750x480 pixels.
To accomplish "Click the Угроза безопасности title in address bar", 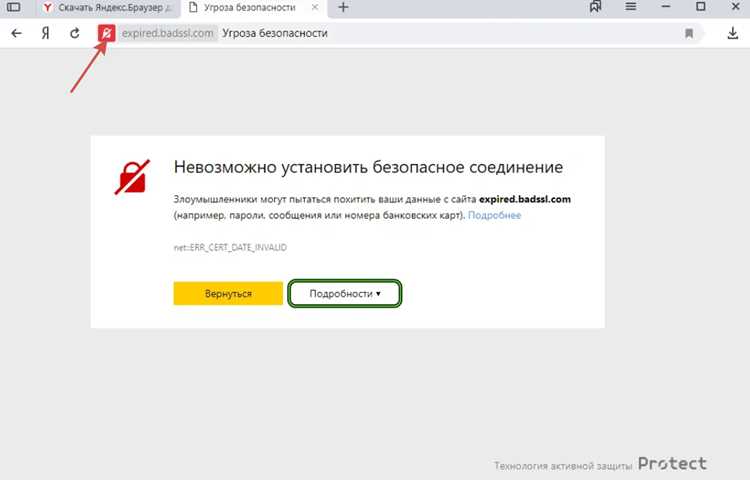I will pyautogui.click(x=275, y=33).
